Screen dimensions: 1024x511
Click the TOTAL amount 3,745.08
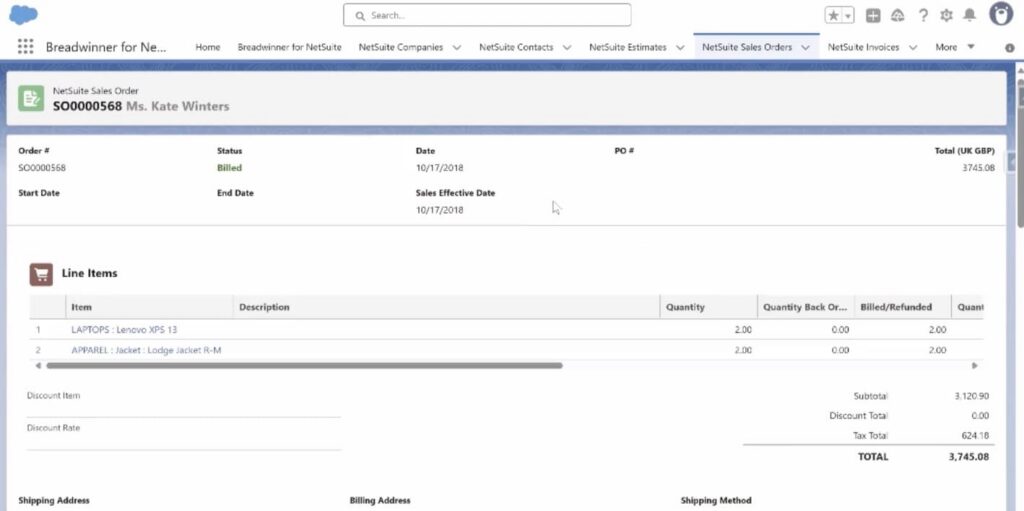(968, 457)
